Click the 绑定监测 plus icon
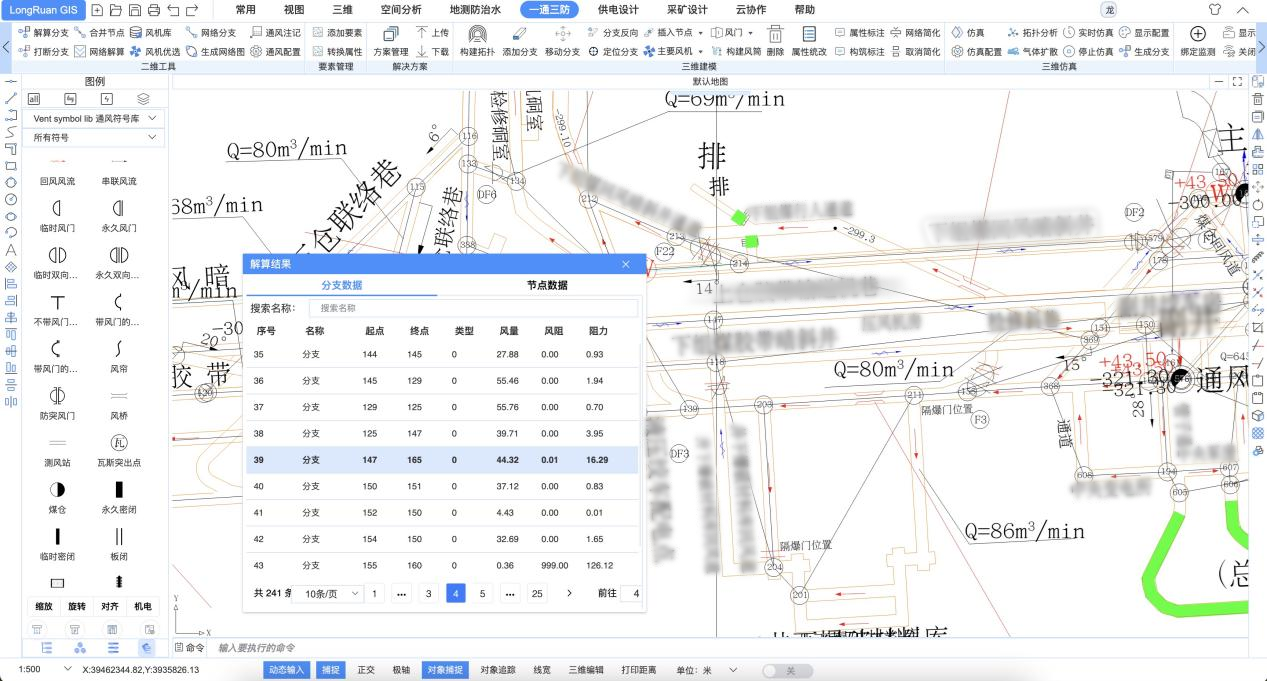1267x681 pixels. point(1197,36)
